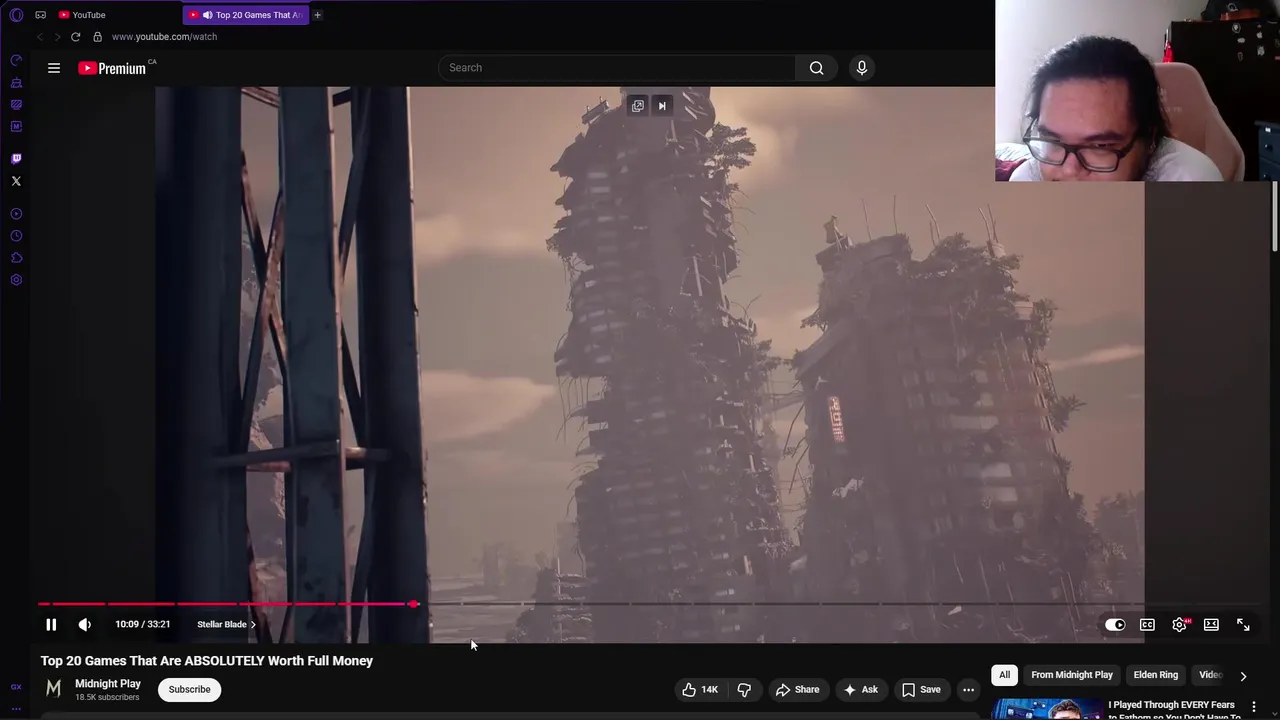Reload the current page

click(75, 37)
